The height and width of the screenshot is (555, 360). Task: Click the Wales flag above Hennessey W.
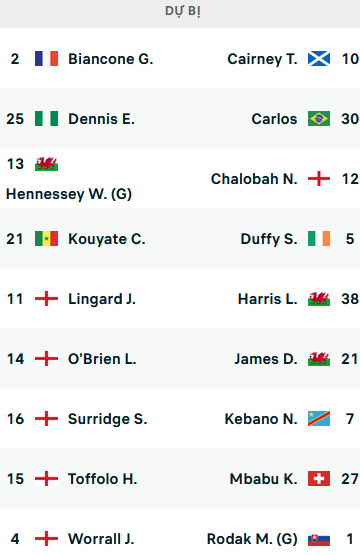point(46,164)
